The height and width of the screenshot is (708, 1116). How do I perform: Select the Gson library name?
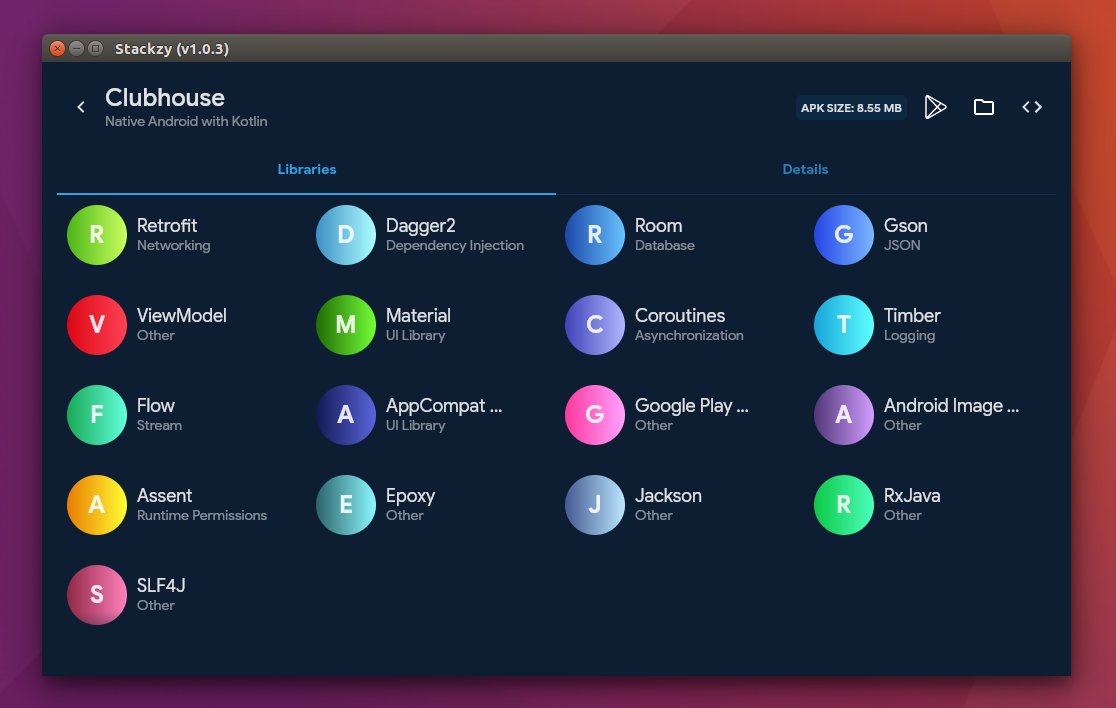coord(905,226)
